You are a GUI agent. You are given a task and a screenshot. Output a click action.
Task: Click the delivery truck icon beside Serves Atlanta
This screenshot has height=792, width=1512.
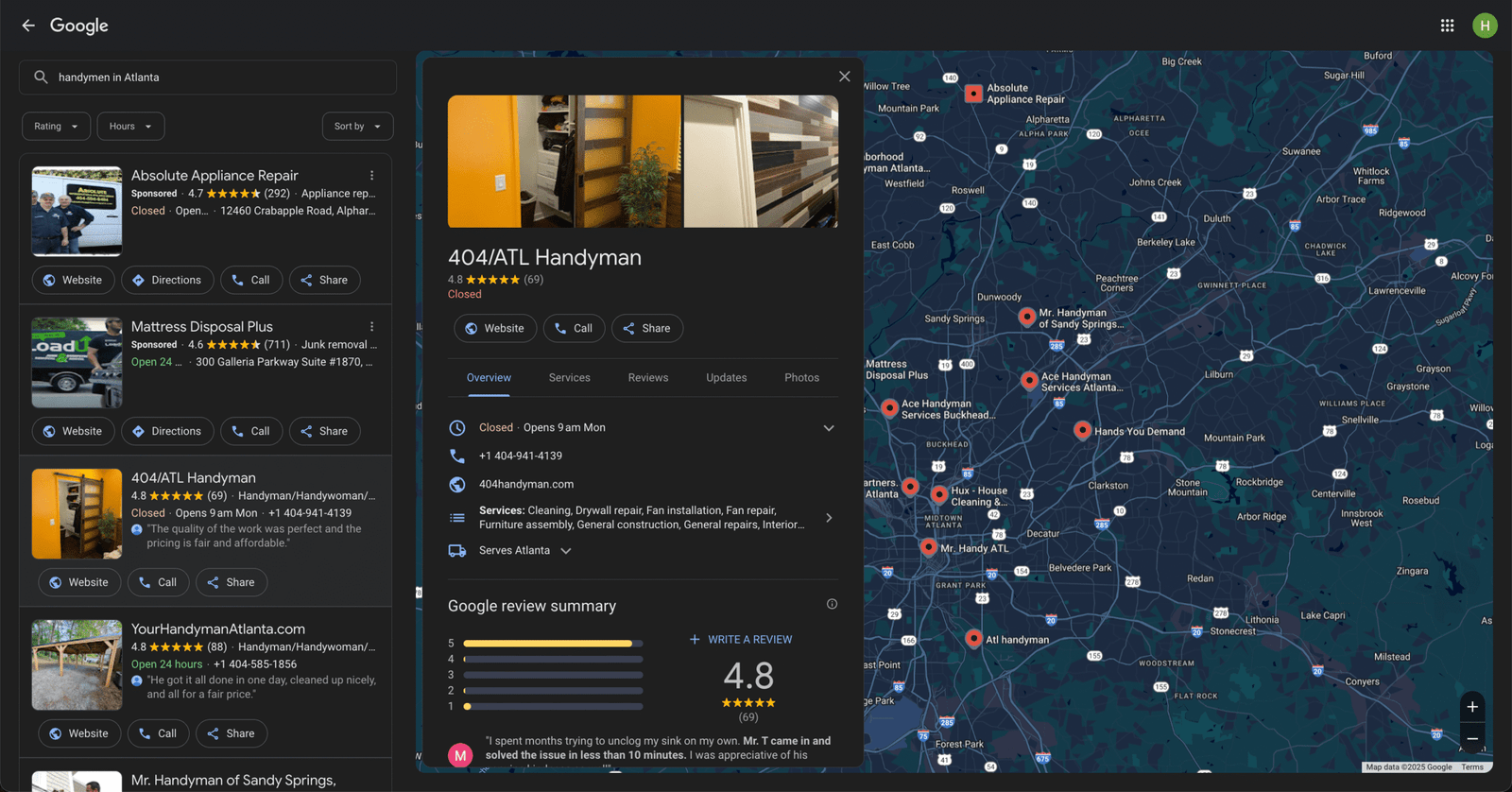coord(457,550)
